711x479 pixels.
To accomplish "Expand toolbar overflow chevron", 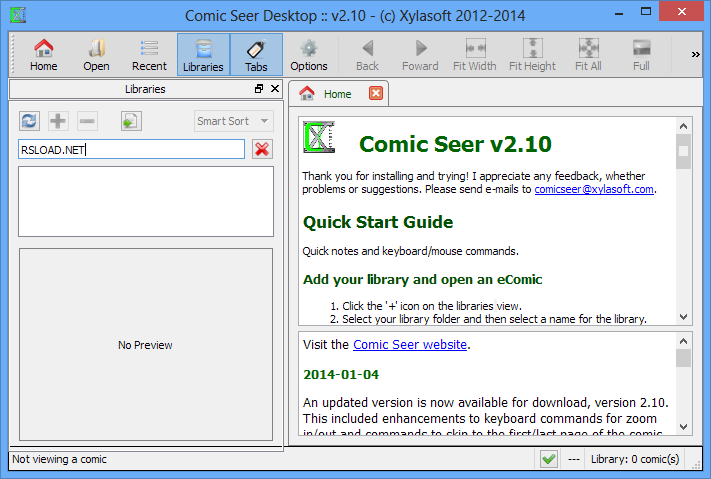I will [695, 54].
